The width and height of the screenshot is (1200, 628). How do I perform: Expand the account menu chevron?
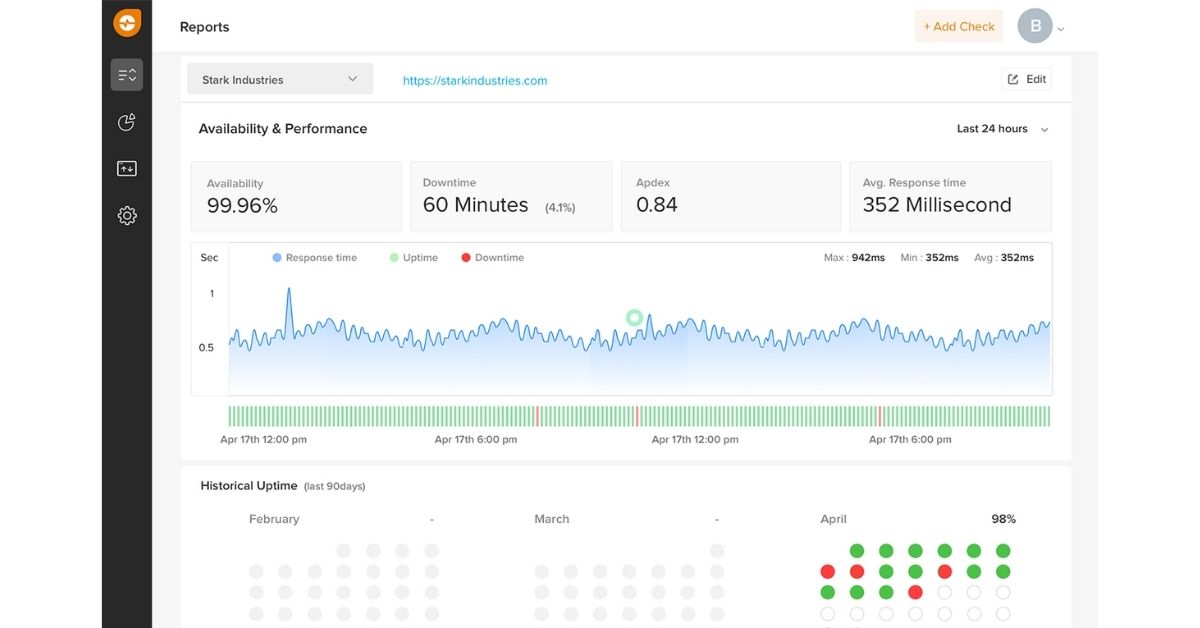click(1061, 29)
